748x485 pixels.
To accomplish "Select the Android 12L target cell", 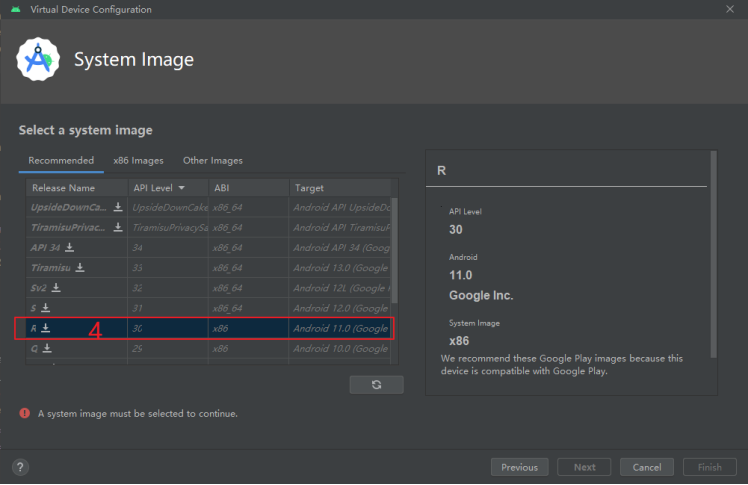I will pos(340,288).
